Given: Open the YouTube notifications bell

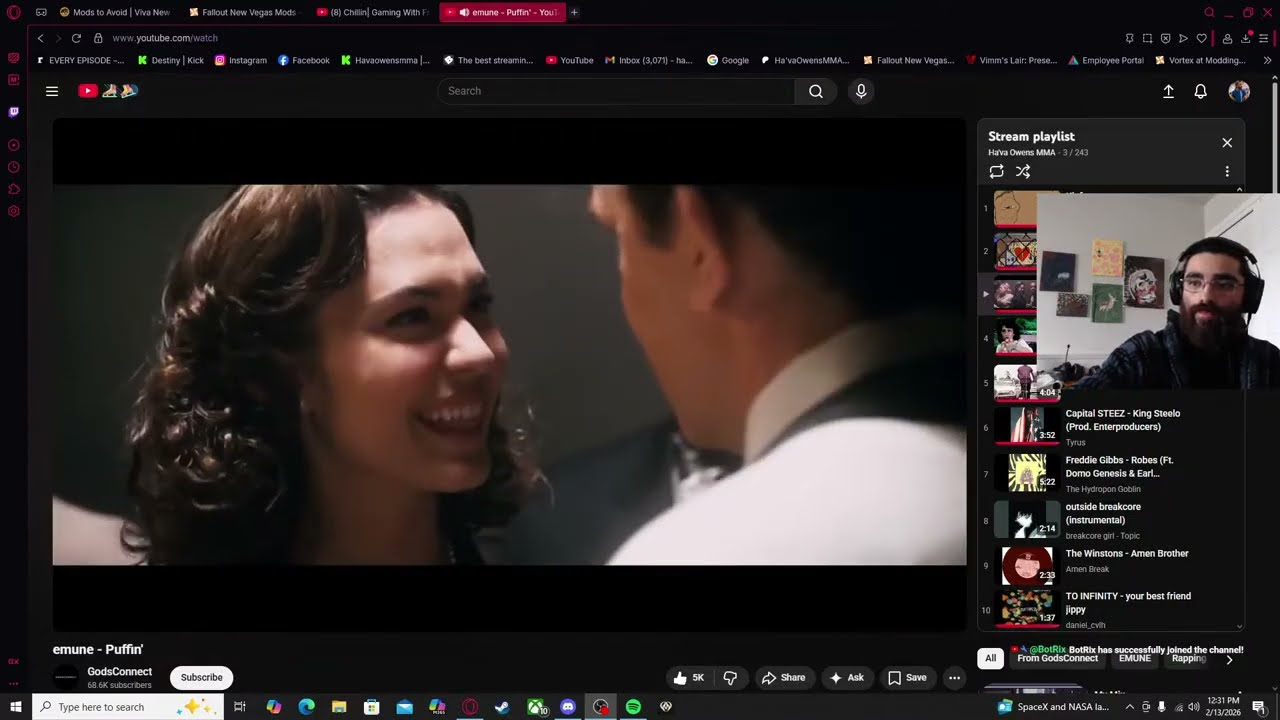Looking at the screenshot, I should point(1201,91).
